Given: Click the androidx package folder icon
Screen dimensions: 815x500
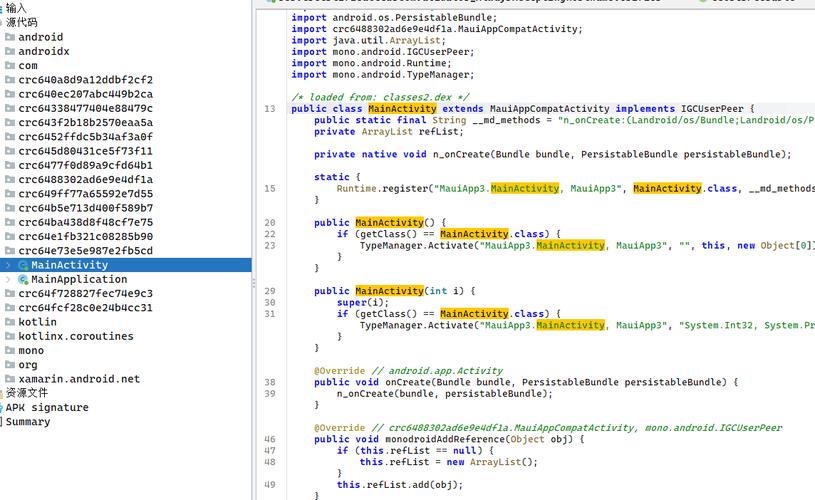Looking at the screenshot, I should (x=10, y=51).
